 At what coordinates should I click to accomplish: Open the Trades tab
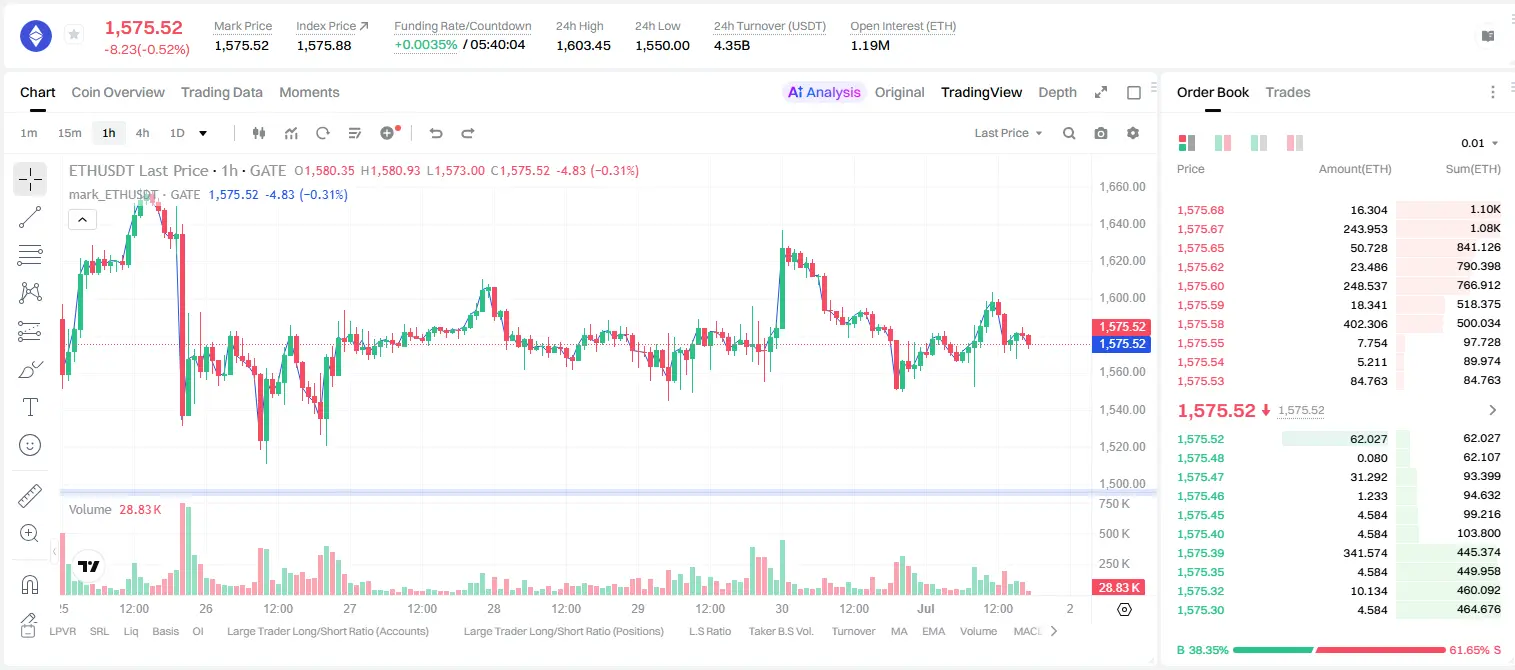[x=1288, y=92]
